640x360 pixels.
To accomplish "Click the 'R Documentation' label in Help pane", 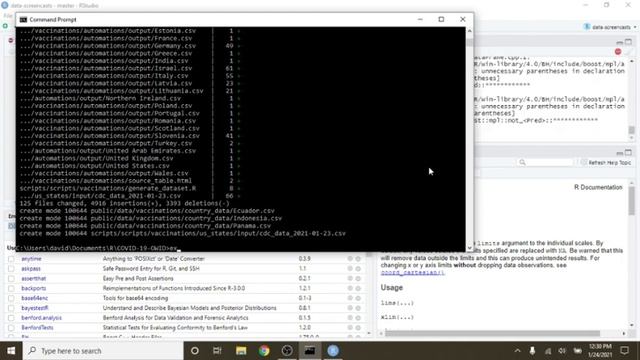I will point(598,187).
